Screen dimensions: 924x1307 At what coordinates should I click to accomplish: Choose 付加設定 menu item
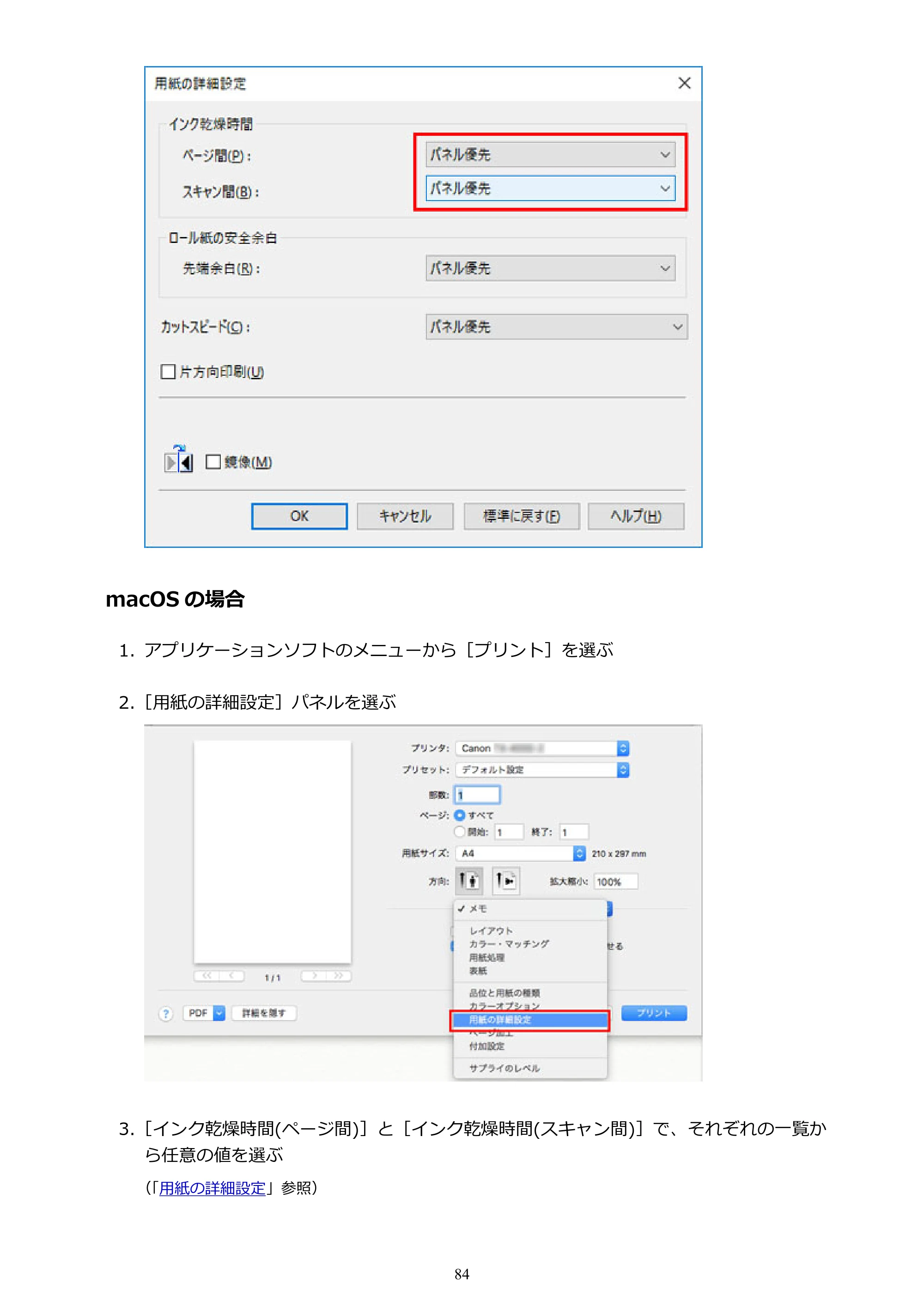pos(530,1046)
